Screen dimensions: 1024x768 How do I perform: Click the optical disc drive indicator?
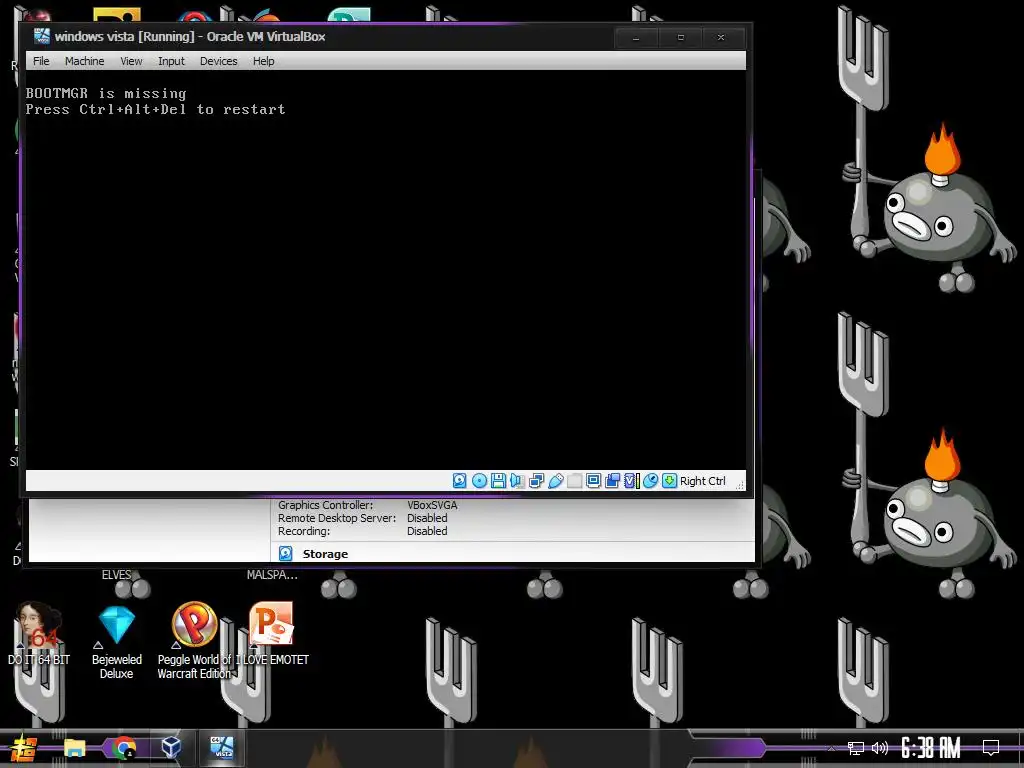pyautogui.click(x=479, y=481)
